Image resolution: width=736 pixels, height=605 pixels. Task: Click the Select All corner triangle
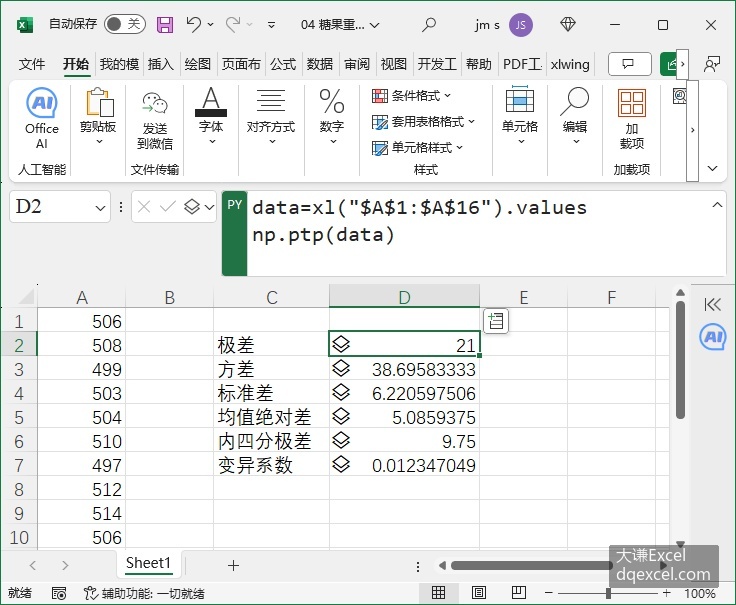click(x=26, y=297)
